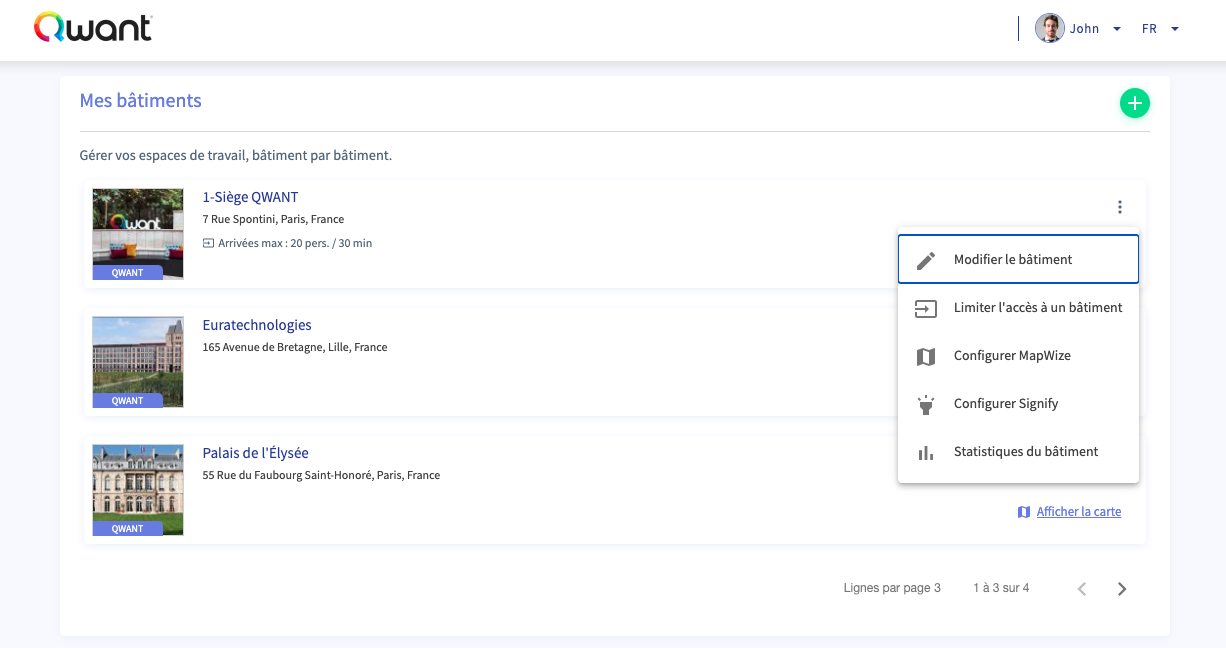Viewport: 1226px width, 648px height.
Task: Add a new building with green plus
Action: click(1134, 103)
